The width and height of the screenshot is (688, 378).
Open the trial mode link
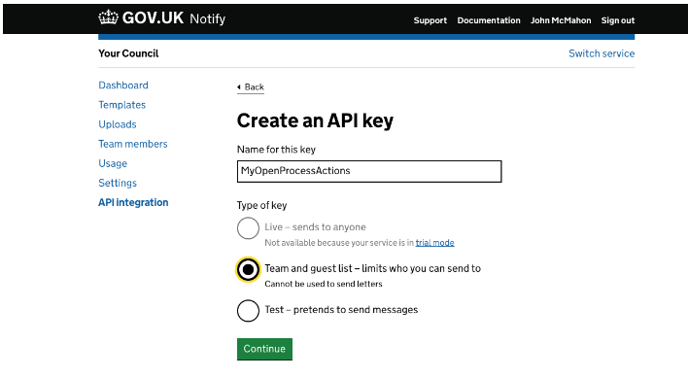[435, 243]
